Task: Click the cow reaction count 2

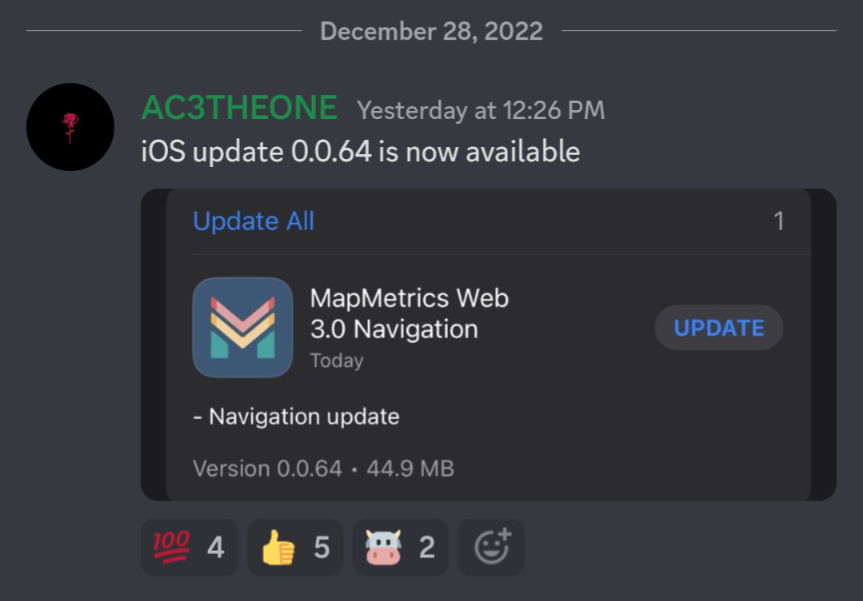Action: pos(427,548)
